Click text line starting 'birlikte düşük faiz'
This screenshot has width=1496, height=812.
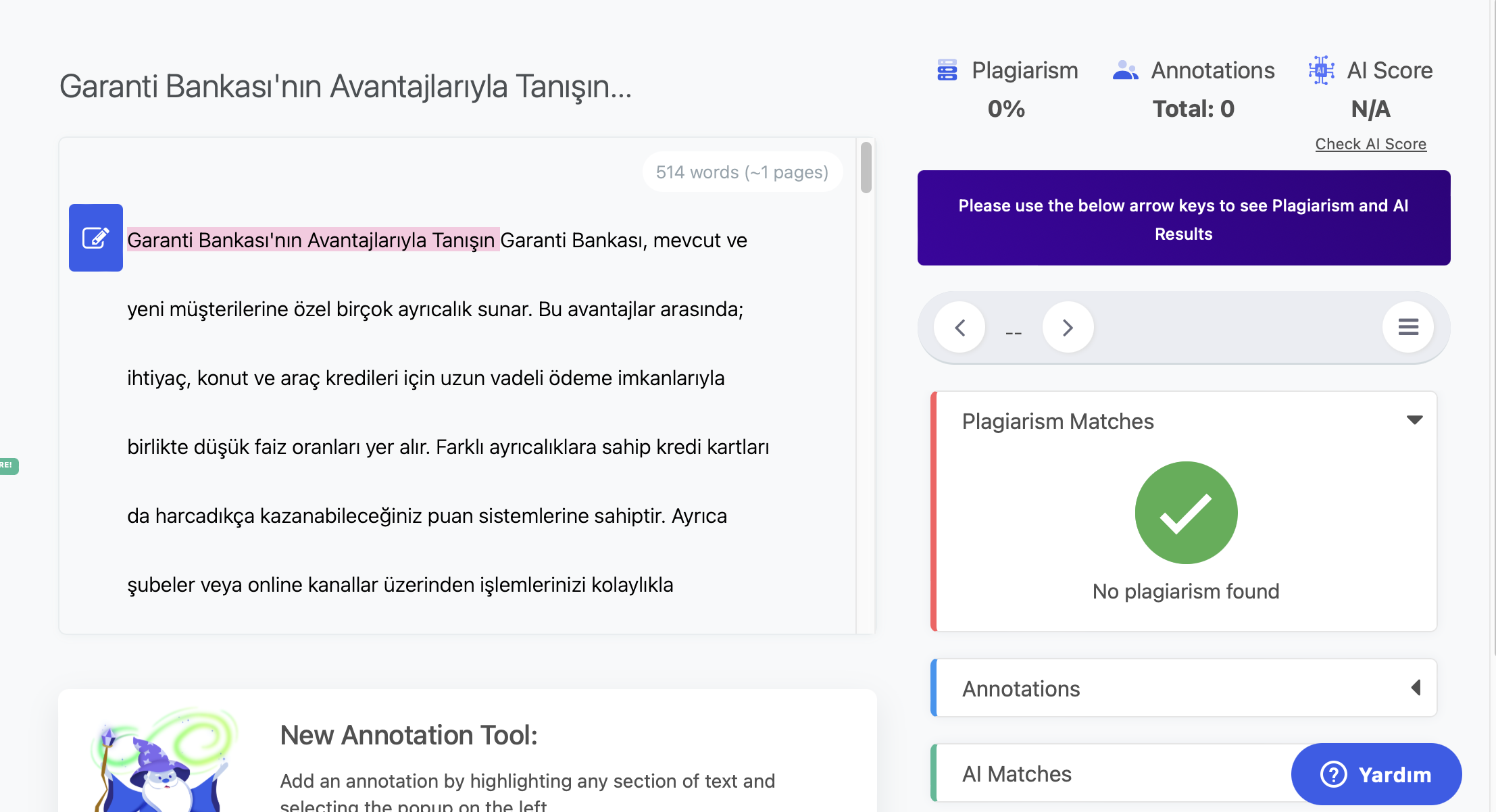(448, 447)
